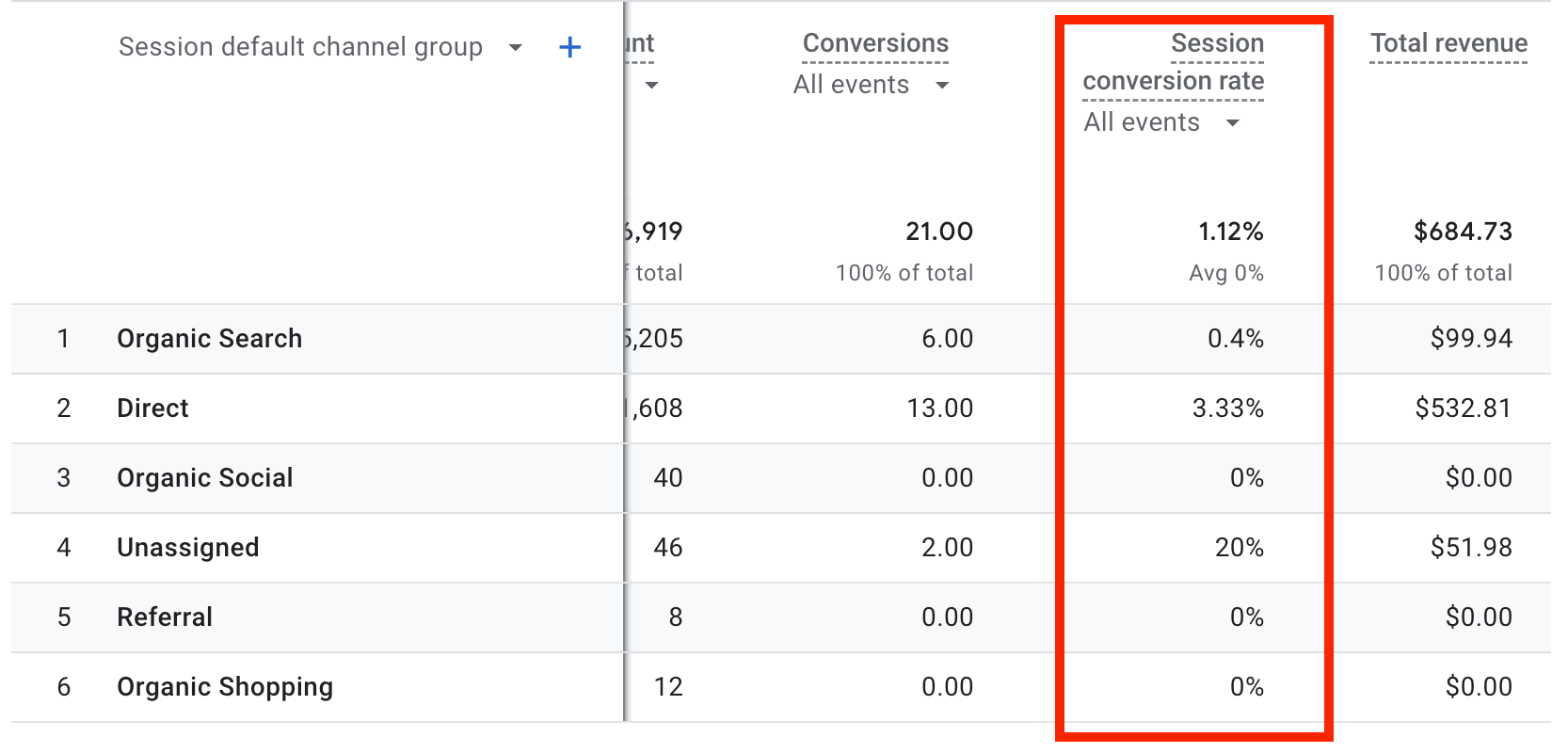This screenshot has height=753, width=1568.
Task: Select the Organic Search row
Action: click(x=209, y=339)
